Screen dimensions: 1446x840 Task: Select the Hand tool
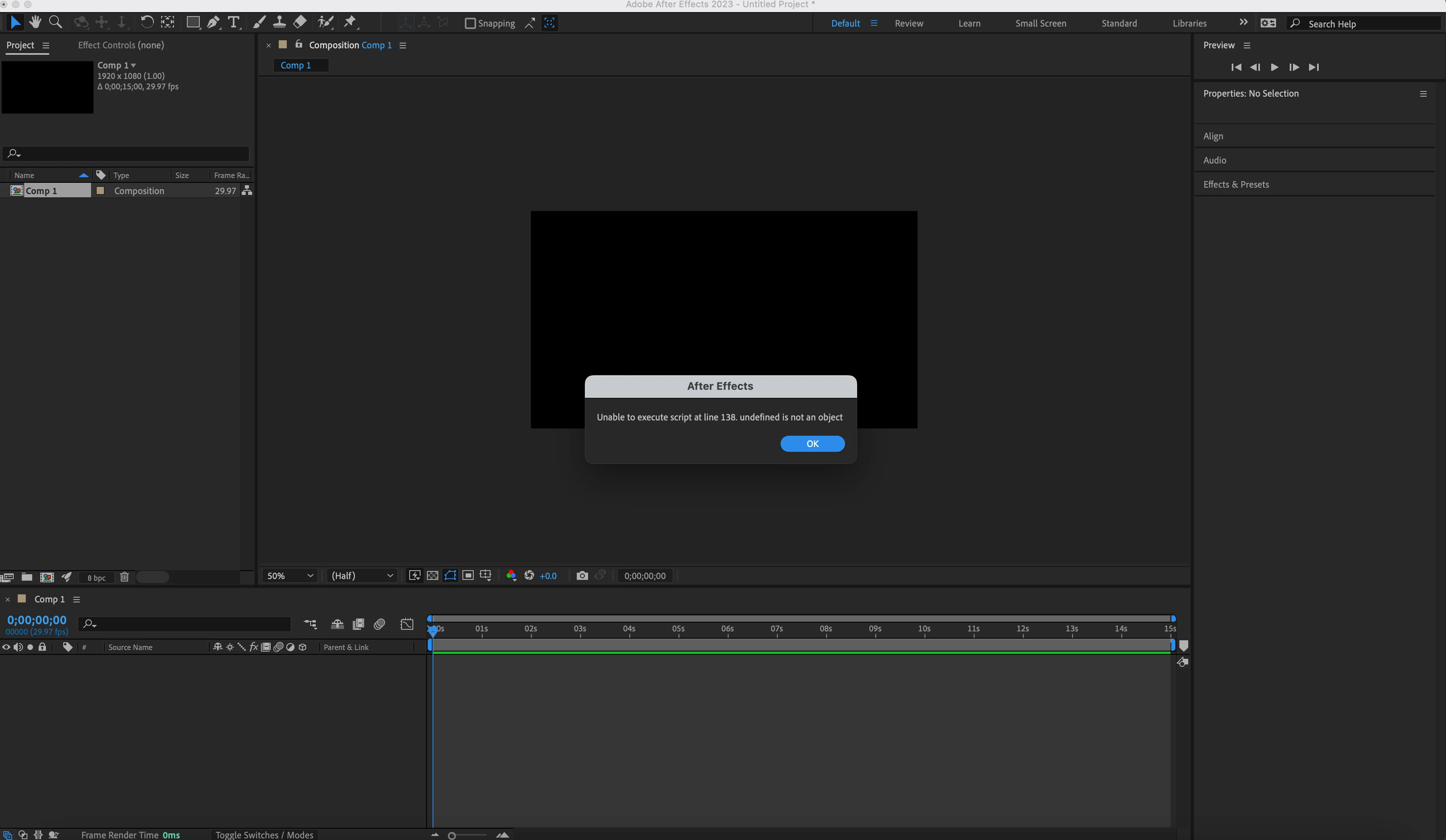point(35,23)
